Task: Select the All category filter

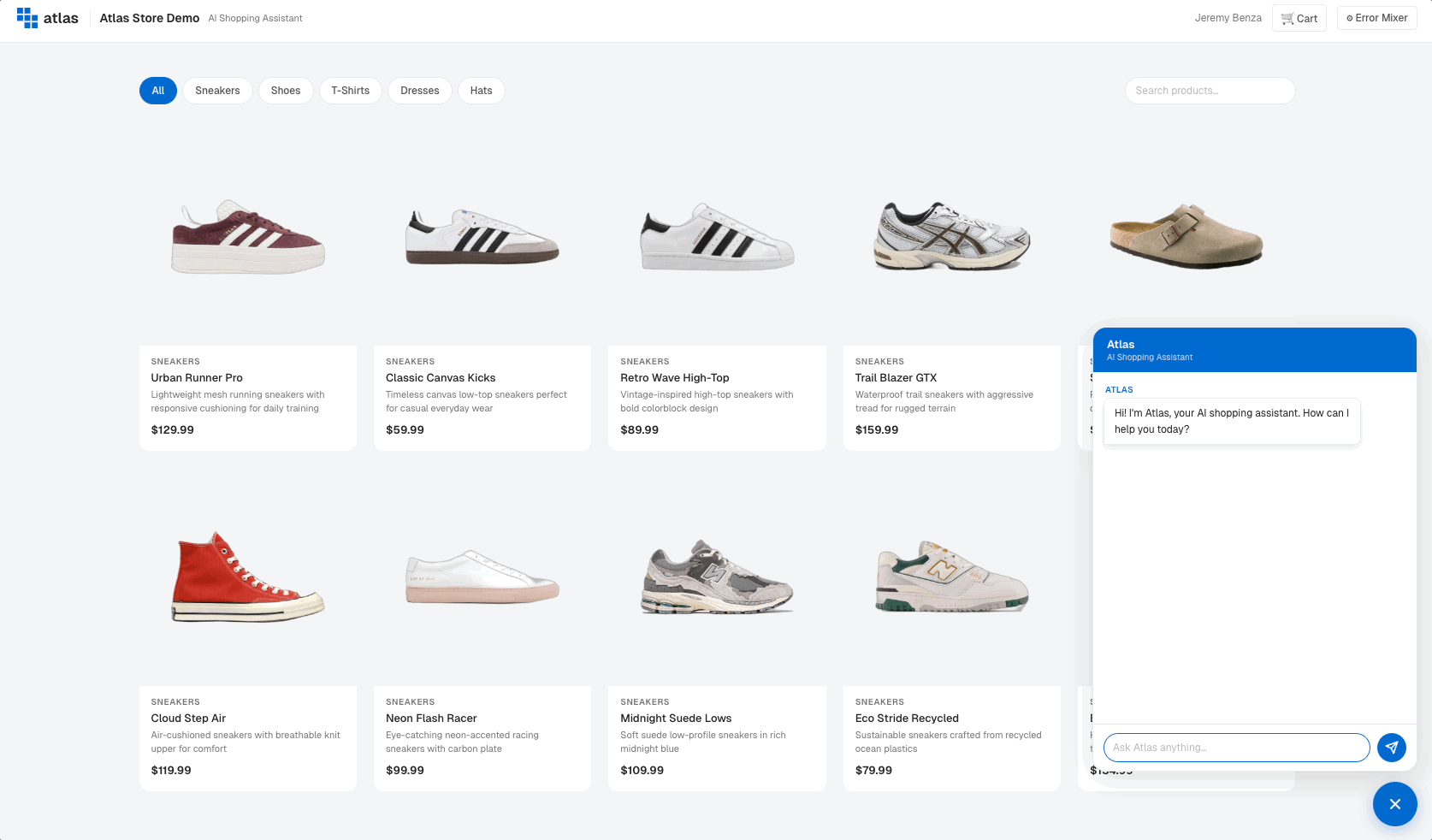Action: (x=158, y=91)
